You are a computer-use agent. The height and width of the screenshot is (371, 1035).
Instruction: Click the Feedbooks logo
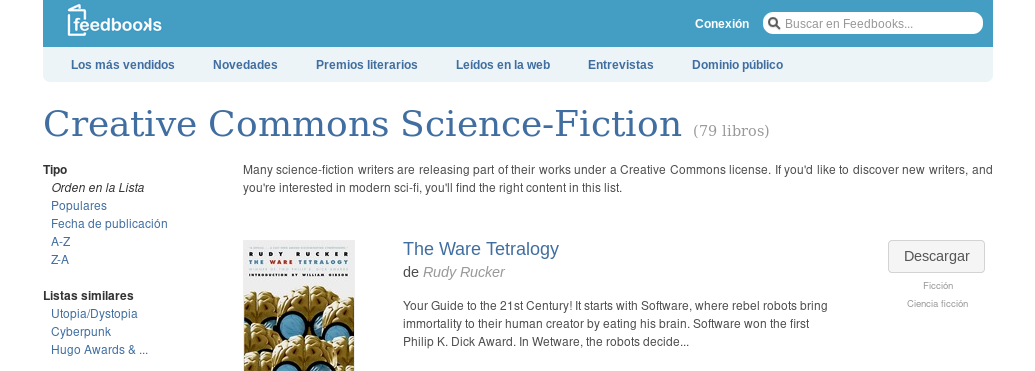(114, 20)
